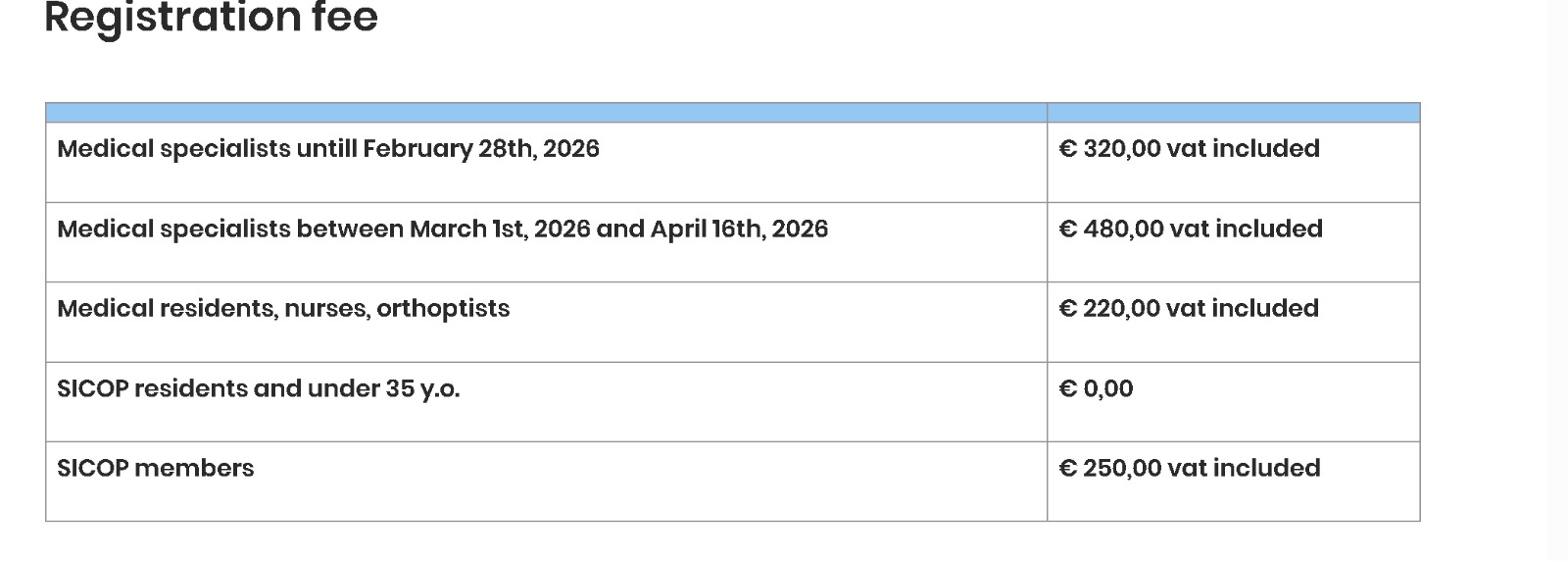Screen dimensions: 1568x561
Task: Select SICOP residents and under 35 y.o. row
Action: pos(258,389)
